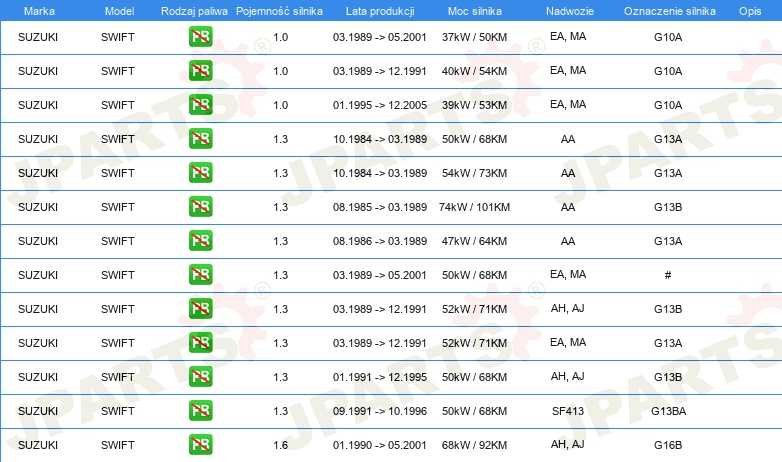Screen dimensions: 782x462
Task: Click the production years 01.1995 -> 12.2005
Action: point(380,105)
